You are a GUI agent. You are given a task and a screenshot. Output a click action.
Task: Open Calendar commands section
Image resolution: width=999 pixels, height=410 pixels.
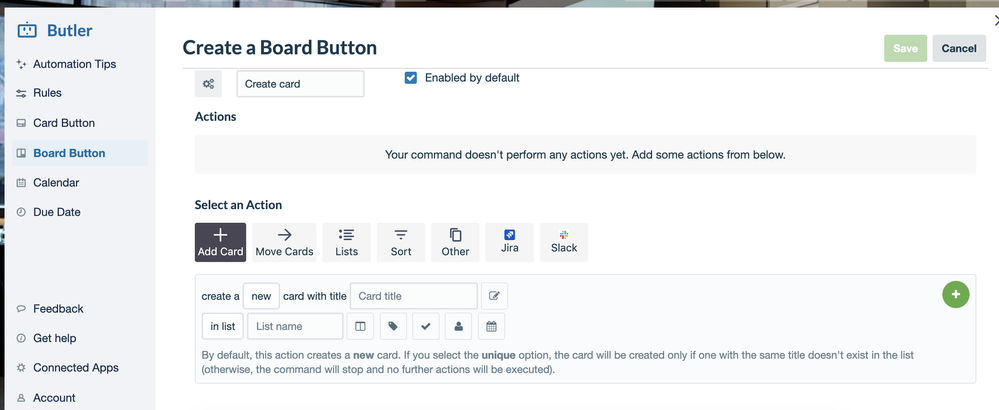56,183
